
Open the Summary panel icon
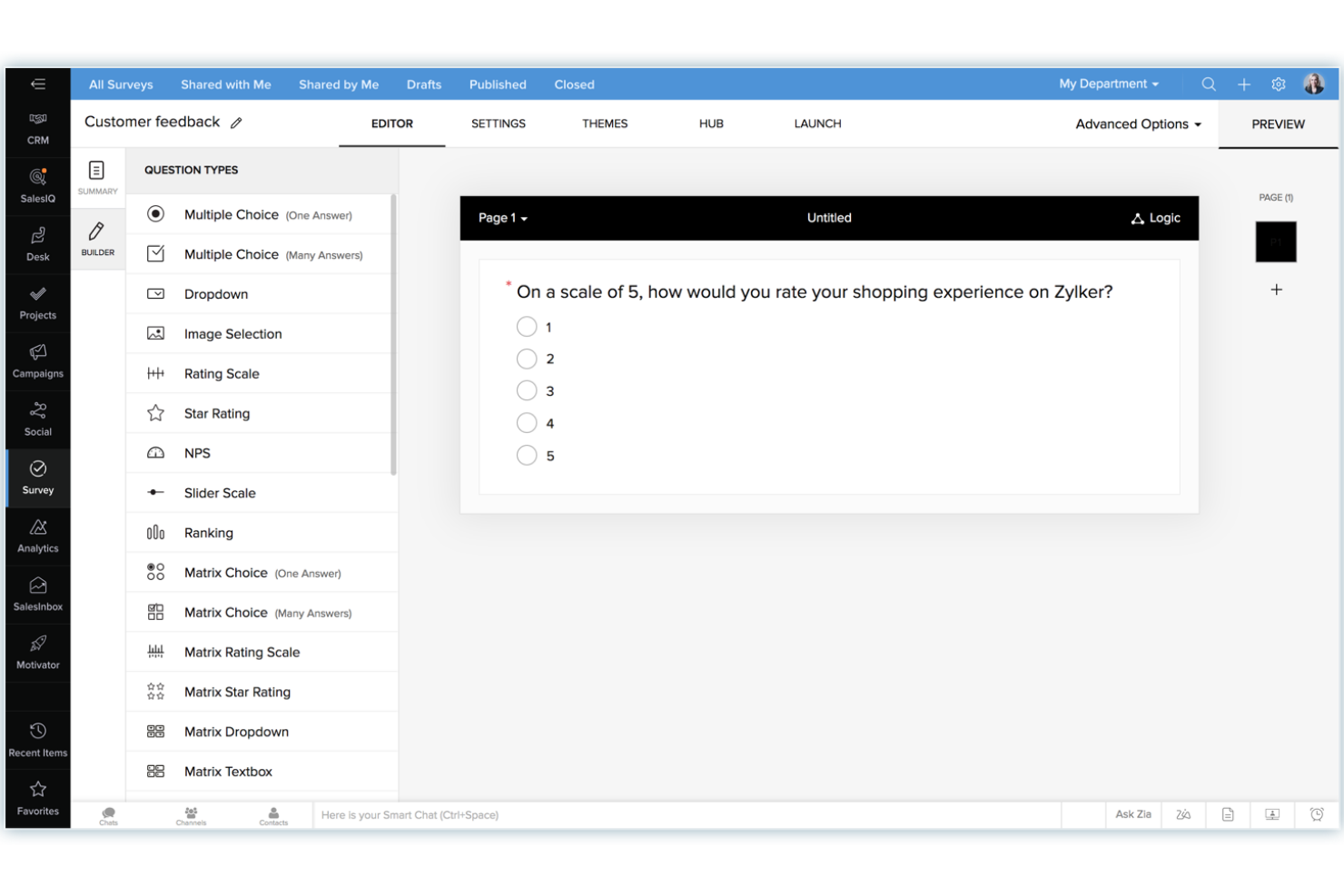97,177
